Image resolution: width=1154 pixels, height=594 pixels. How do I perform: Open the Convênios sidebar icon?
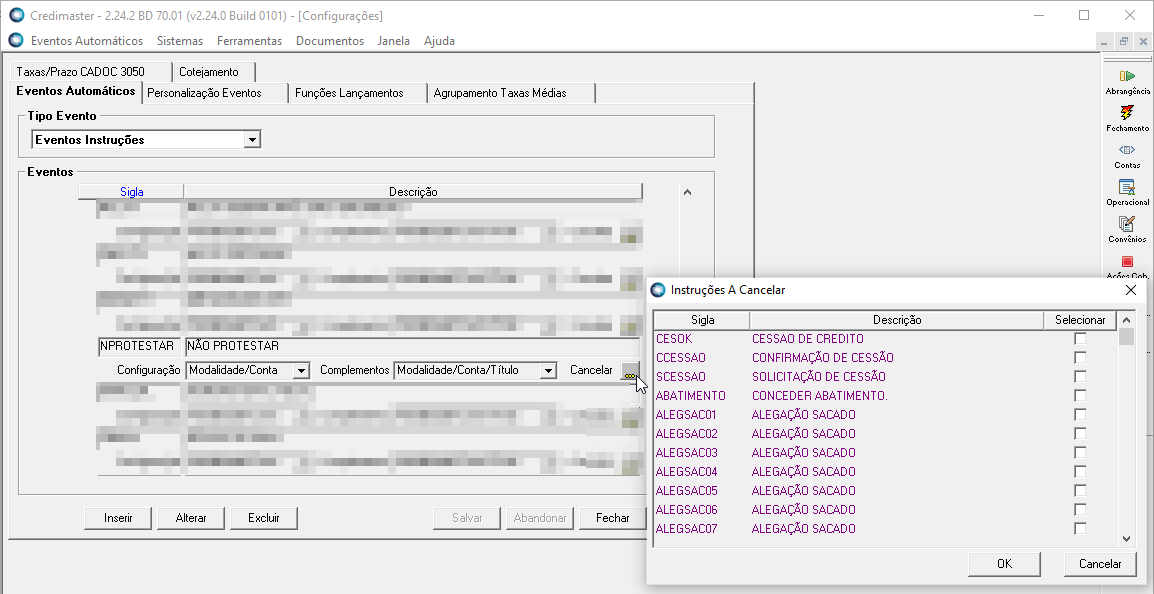click(1127, 229)
